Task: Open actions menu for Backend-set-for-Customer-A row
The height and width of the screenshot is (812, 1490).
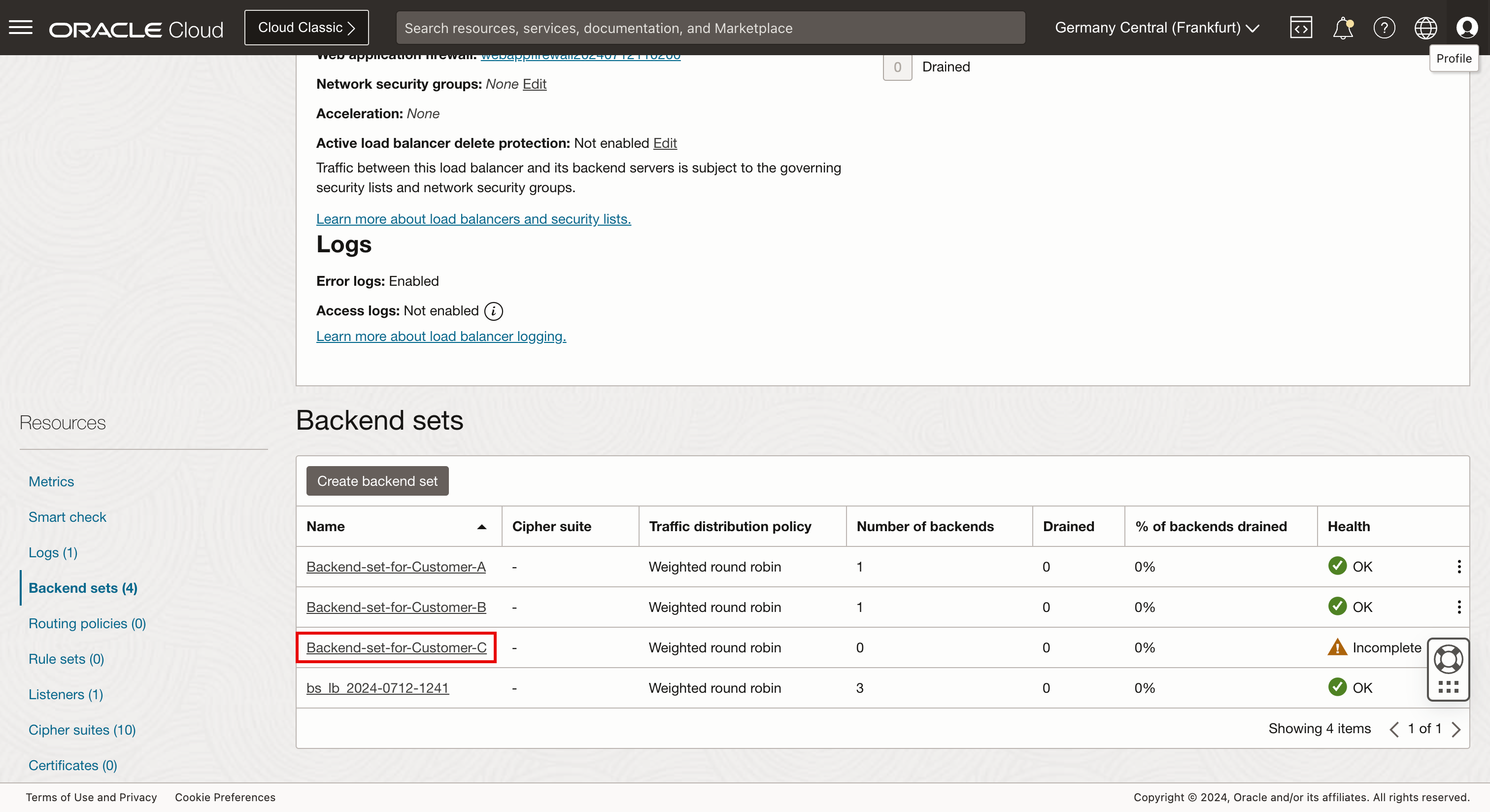Action: click(x=1459, y=567)
